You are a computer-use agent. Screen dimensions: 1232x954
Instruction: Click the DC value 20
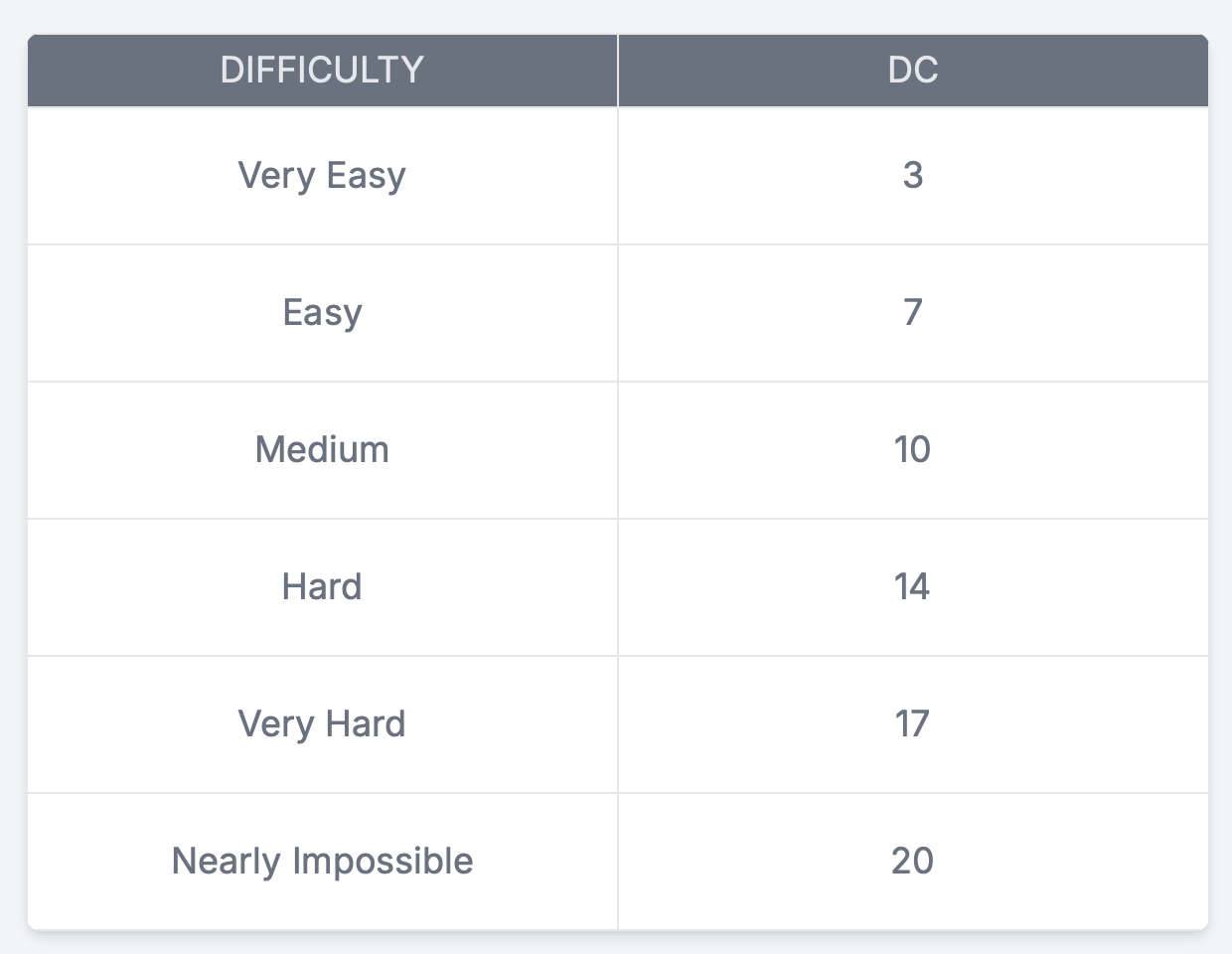tap(913, 862)
